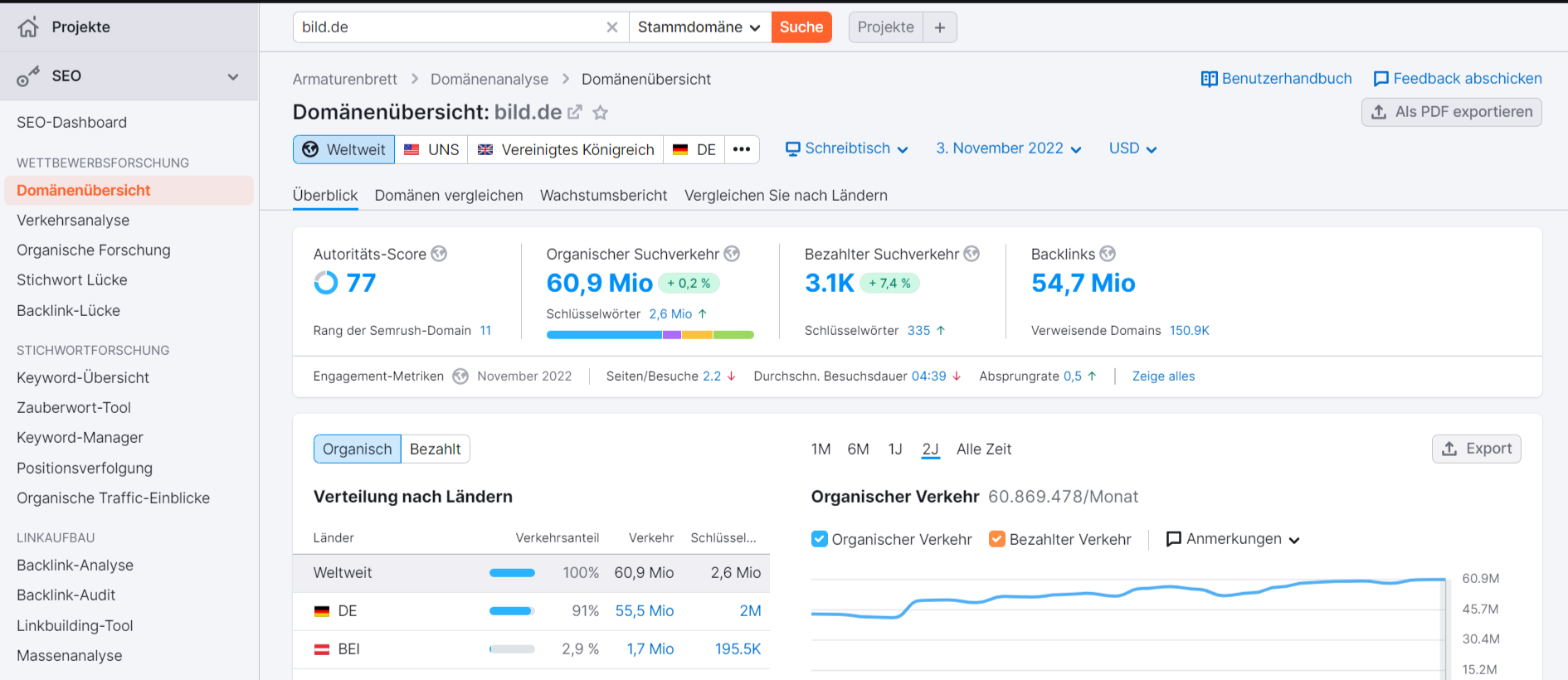Image resolution: width=1568 pixels, height=680 pixels.
Task: Click the Germany flag in the DE table row
Action: (x=322, y=611)
